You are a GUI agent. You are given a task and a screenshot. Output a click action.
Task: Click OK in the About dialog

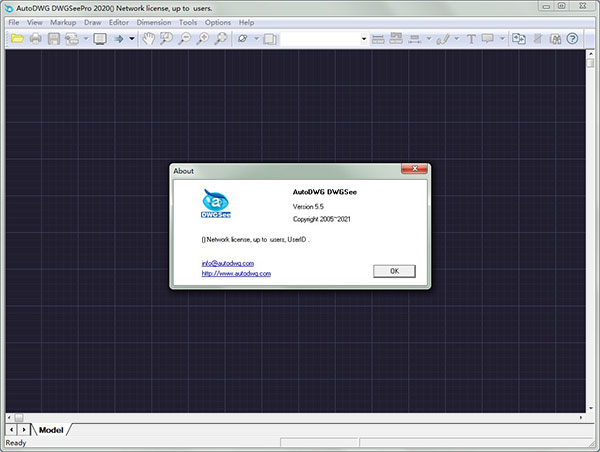(395, 271)
